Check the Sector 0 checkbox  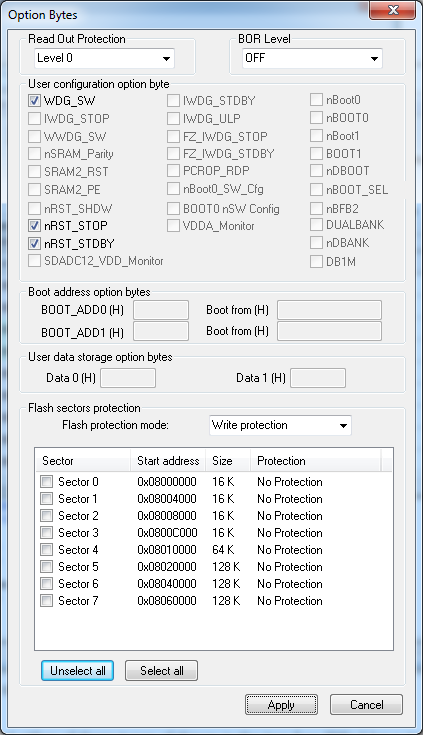pos(46,482)
